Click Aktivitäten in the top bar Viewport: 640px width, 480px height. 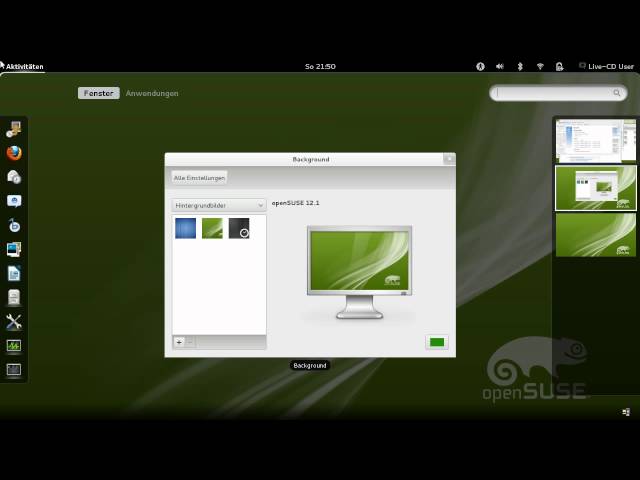click(24, 67)
